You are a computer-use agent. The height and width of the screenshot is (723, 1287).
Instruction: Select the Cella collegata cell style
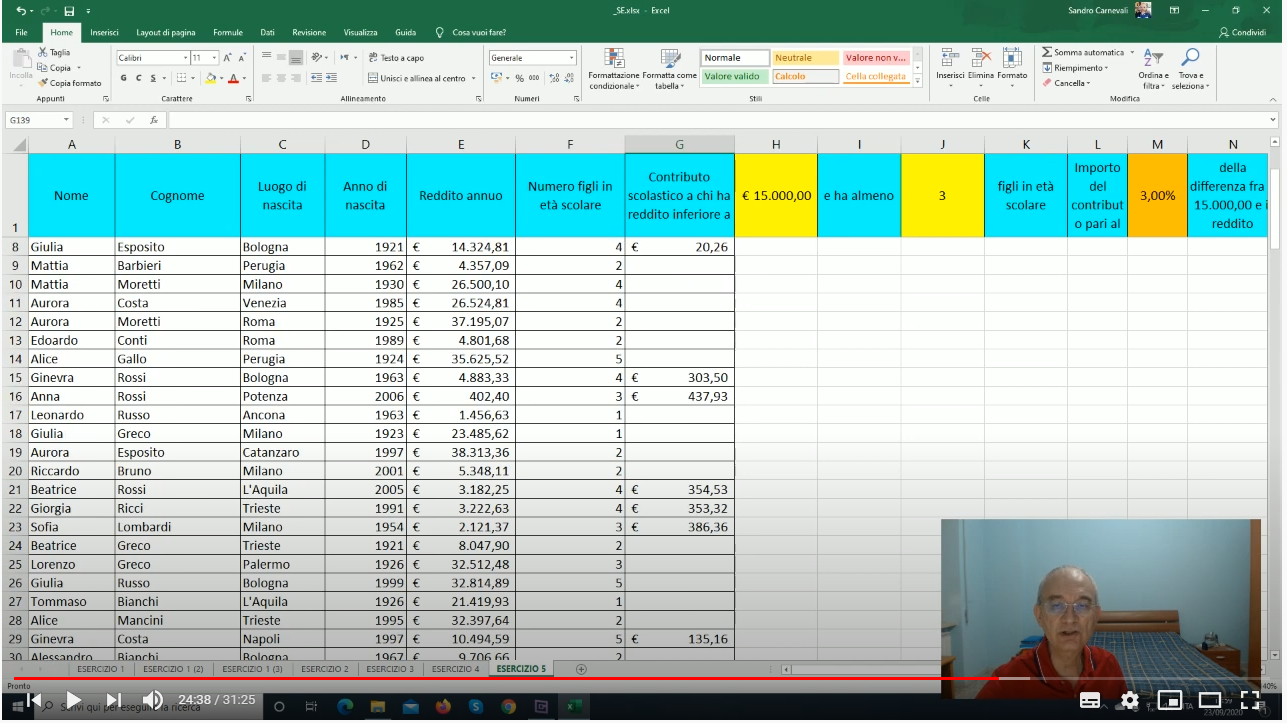[x=876, y=76]
